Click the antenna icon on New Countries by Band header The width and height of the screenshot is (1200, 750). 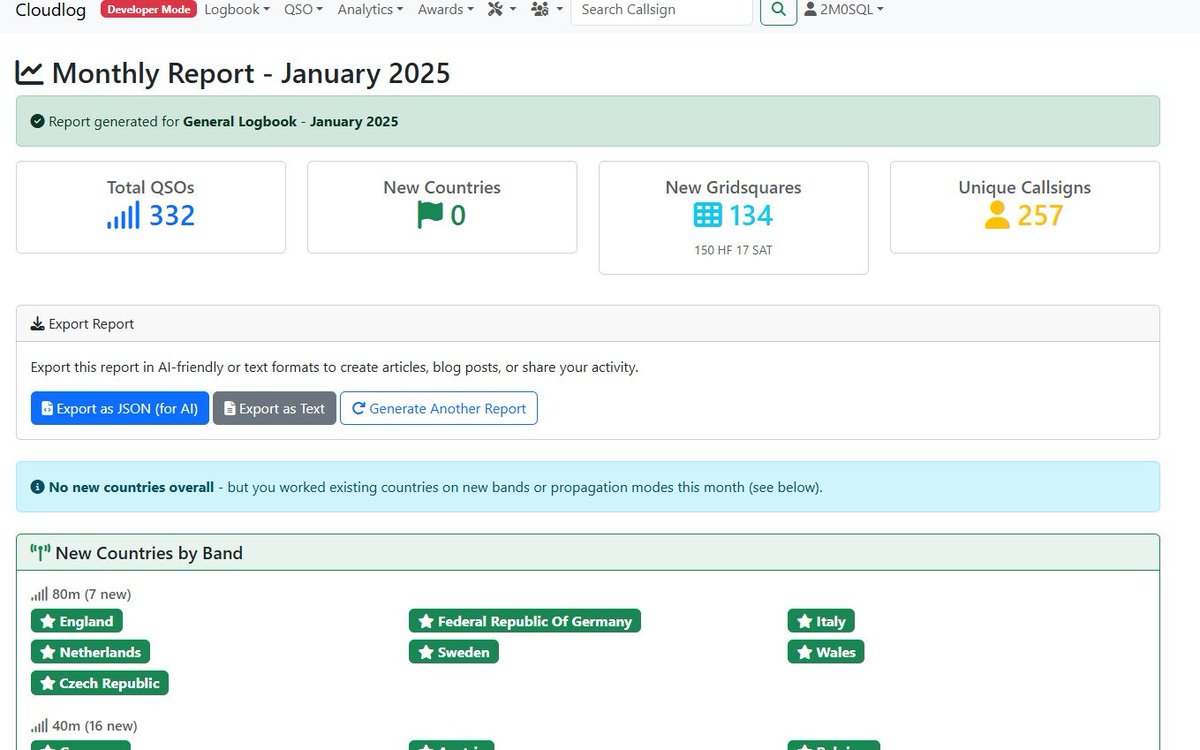[x=38, y=550]
